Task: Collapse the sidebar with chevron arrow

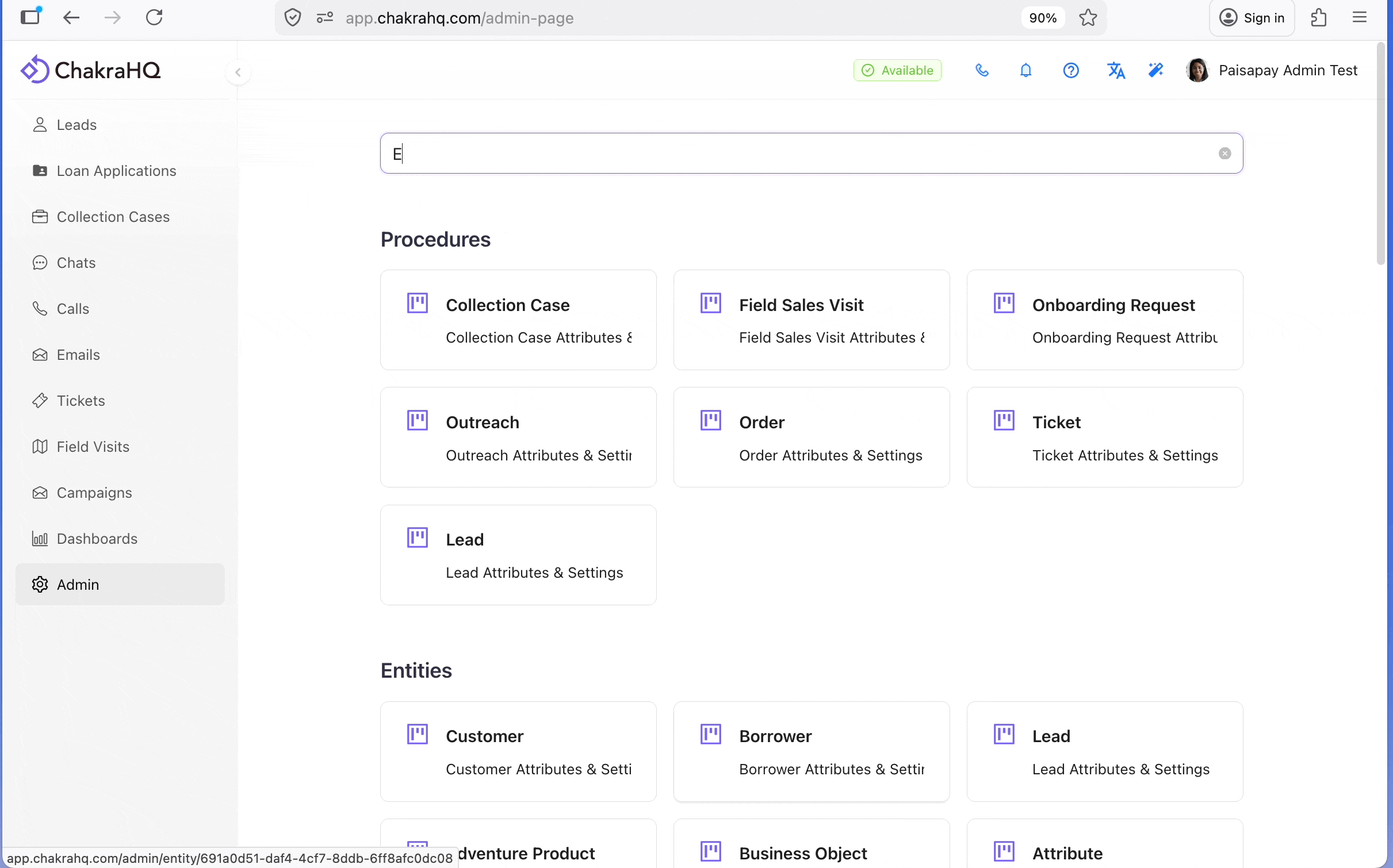Action: click(x=238, y=72)
